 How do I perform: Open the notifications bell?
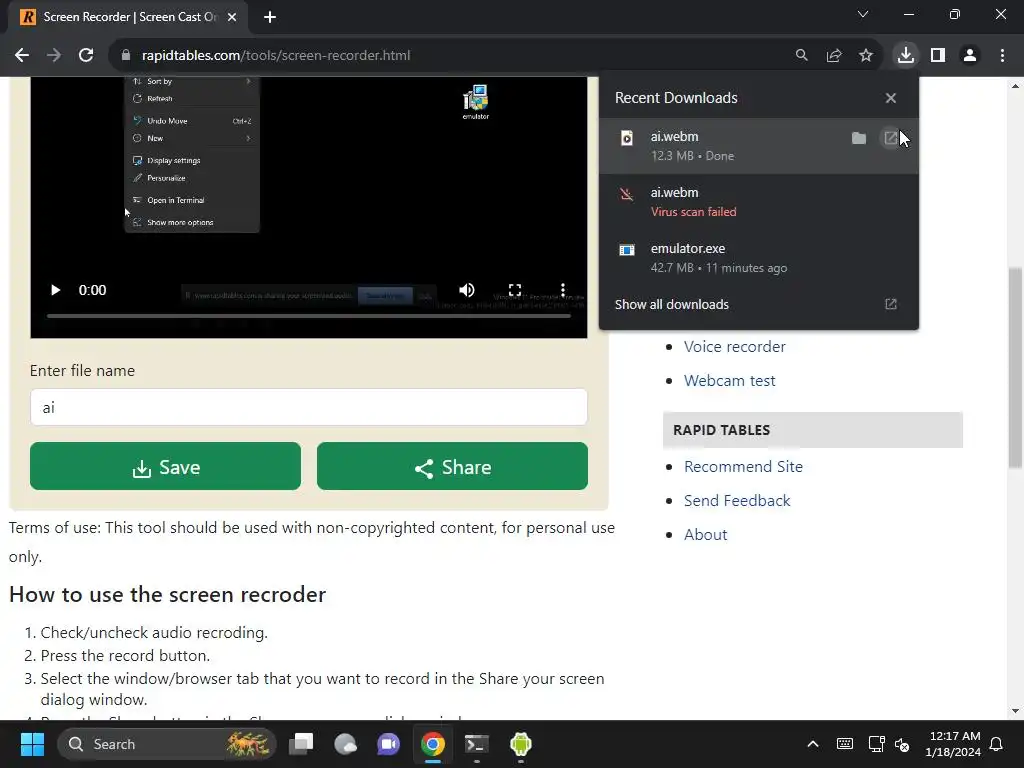coord(997,744)
